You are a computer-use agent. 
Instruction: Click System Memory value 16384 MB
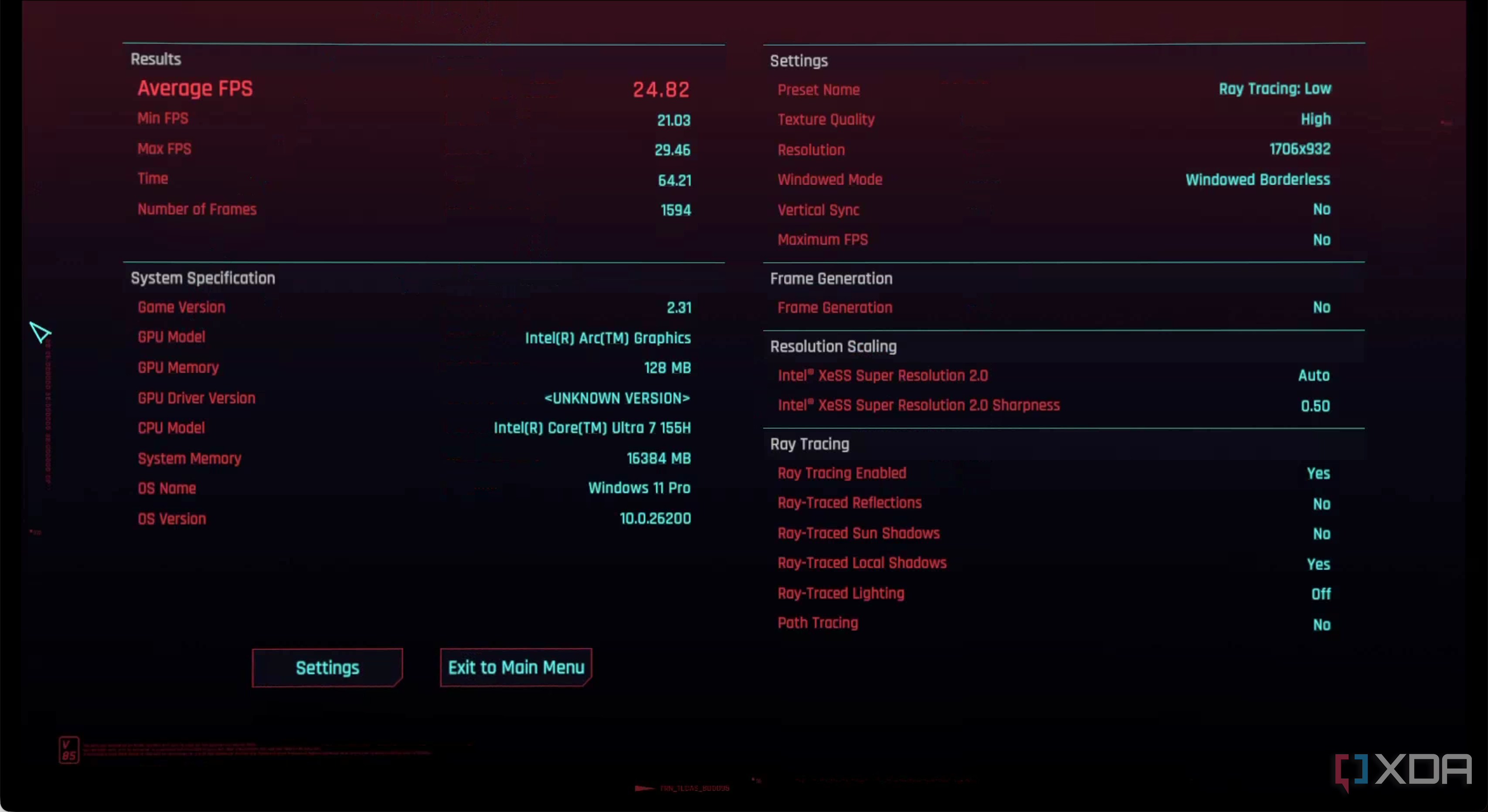659,459
